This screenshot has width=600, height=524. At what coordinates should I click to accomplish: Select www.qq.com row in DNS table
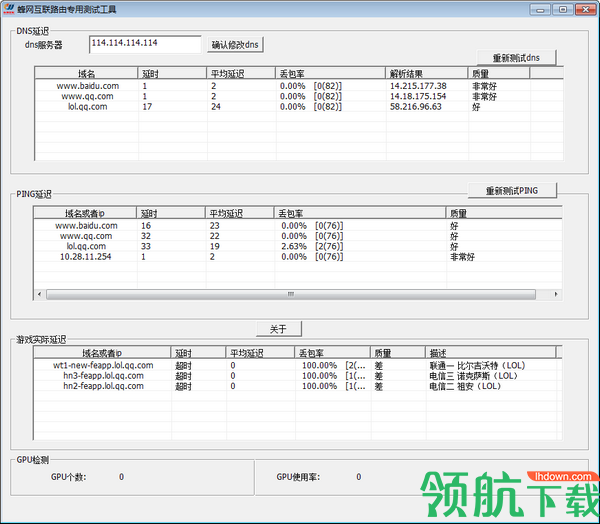pos(298,96)
